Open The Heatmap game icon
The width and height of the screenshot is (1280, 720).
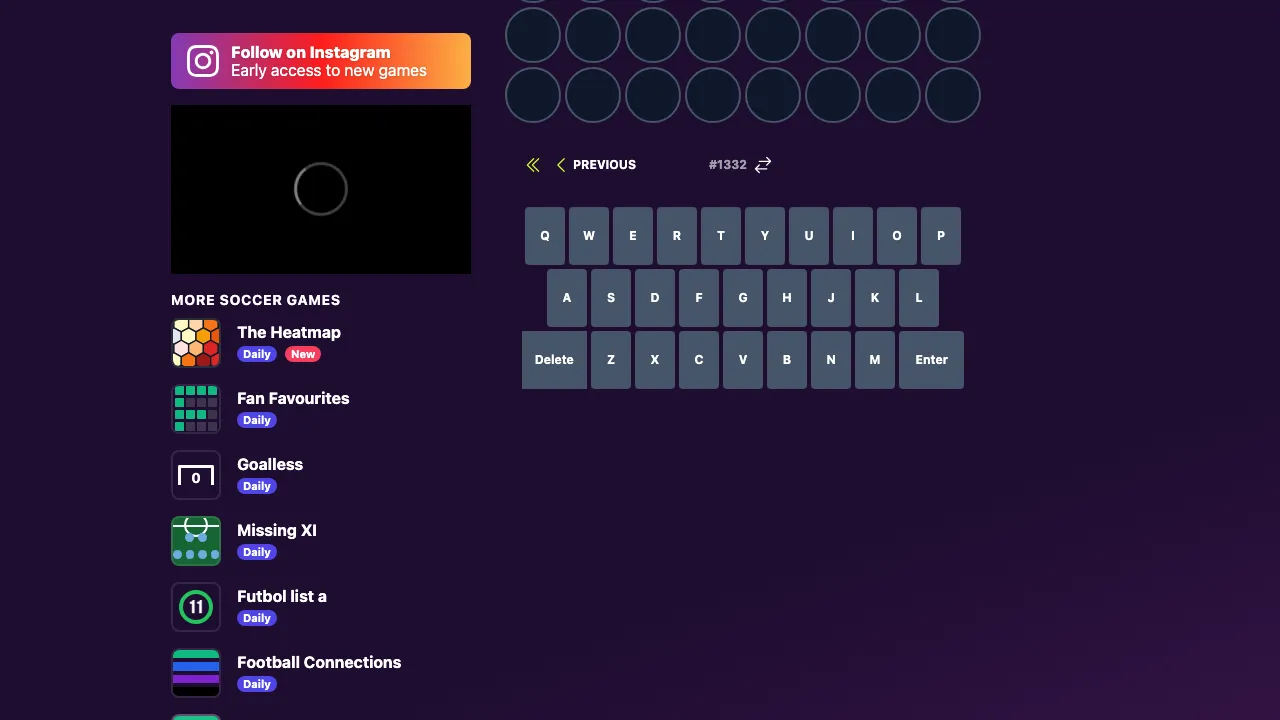196,343
